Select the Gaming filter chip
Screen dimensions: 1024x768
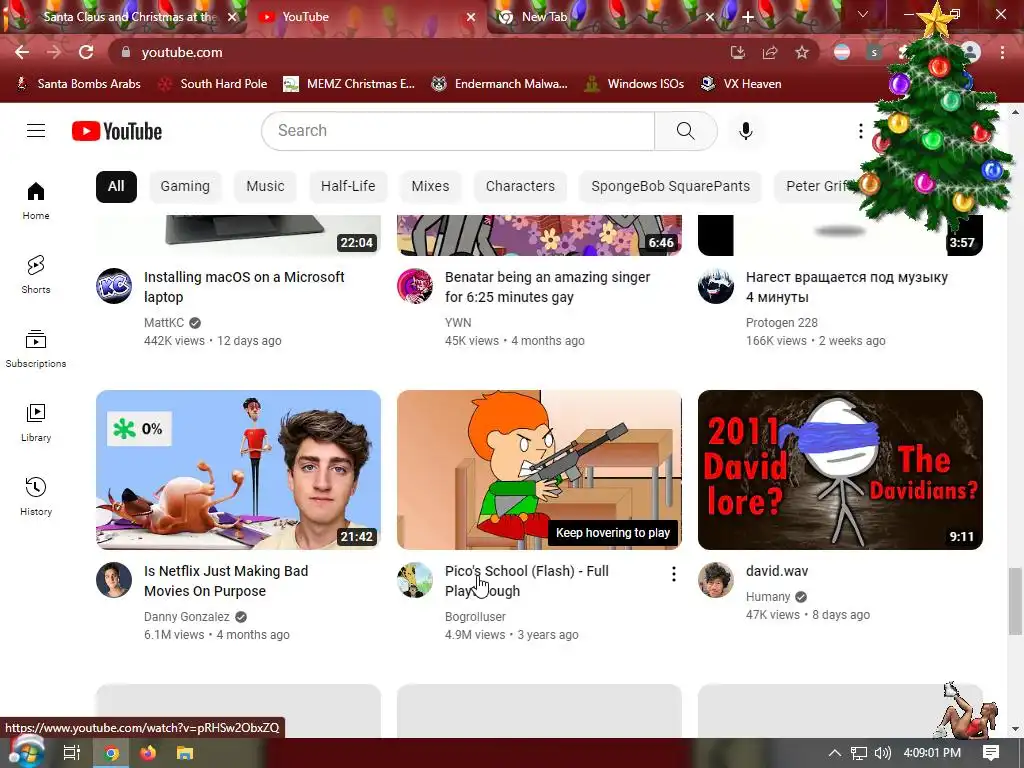pos(185,187)
